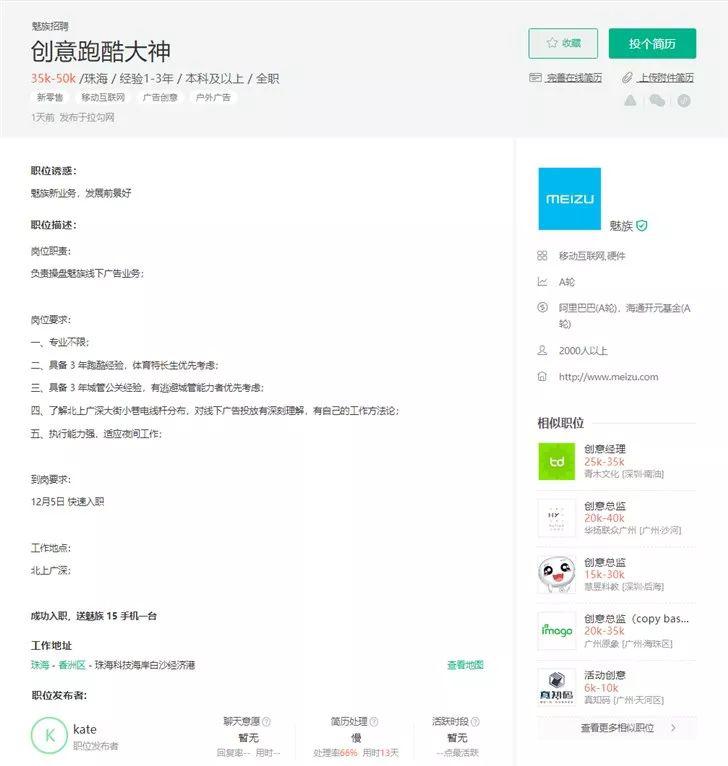
Task: Click the salary text 35k-50k
Action: [53, 78]
